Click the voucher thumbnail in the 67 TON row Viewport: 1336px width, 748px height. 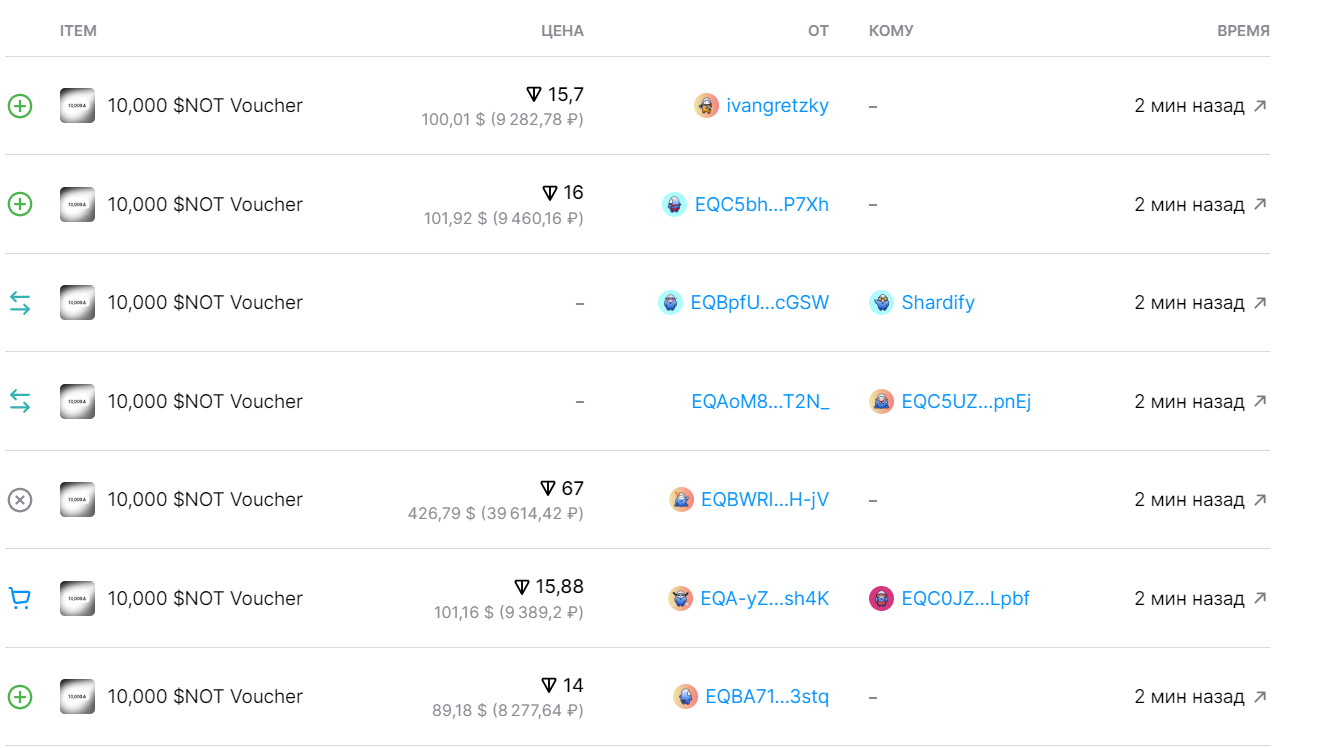tap(77, 500)
